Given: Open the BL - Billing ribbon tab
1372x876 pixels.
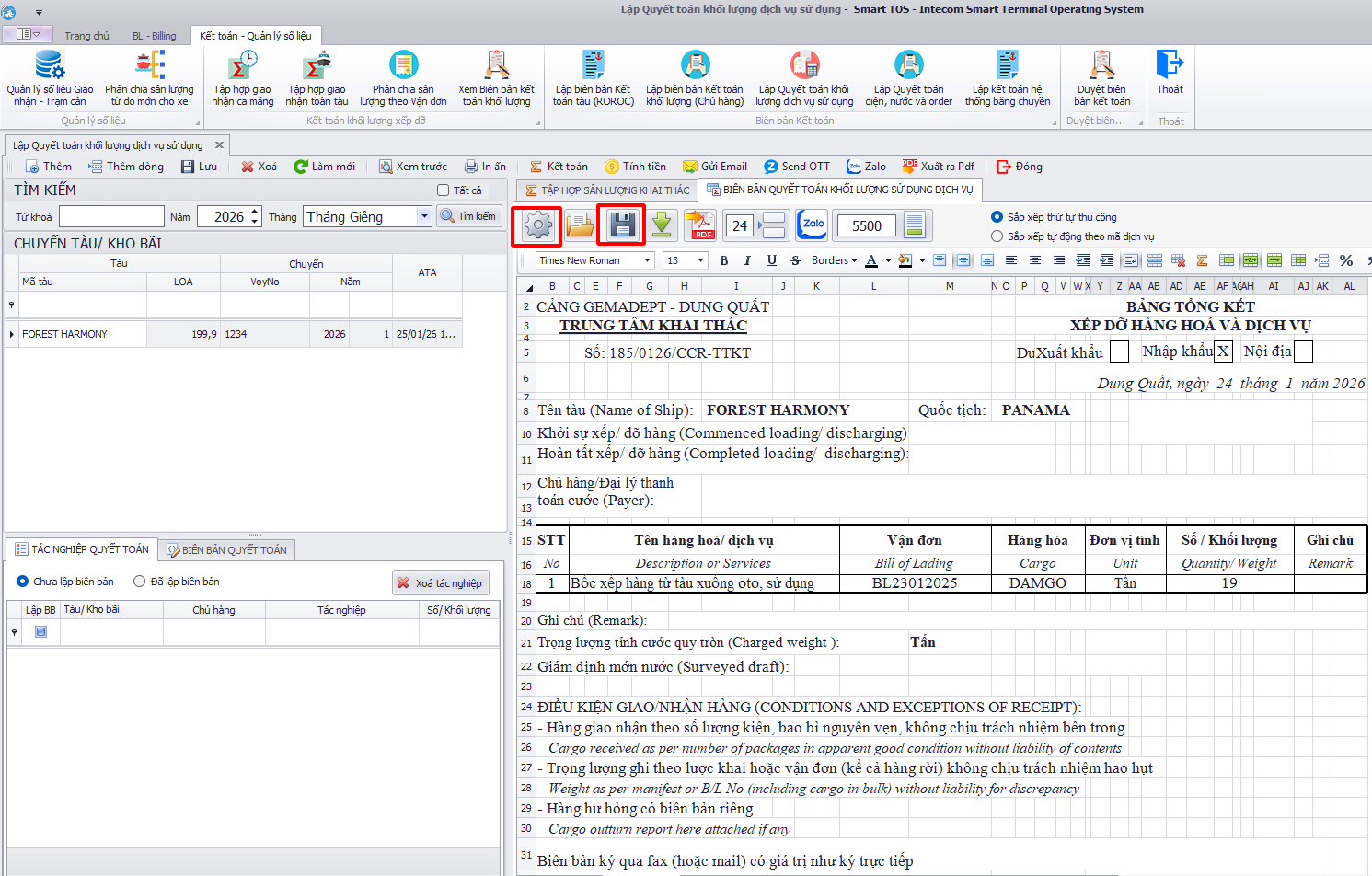Looking at the screenshot, I should tap(154, 36).
